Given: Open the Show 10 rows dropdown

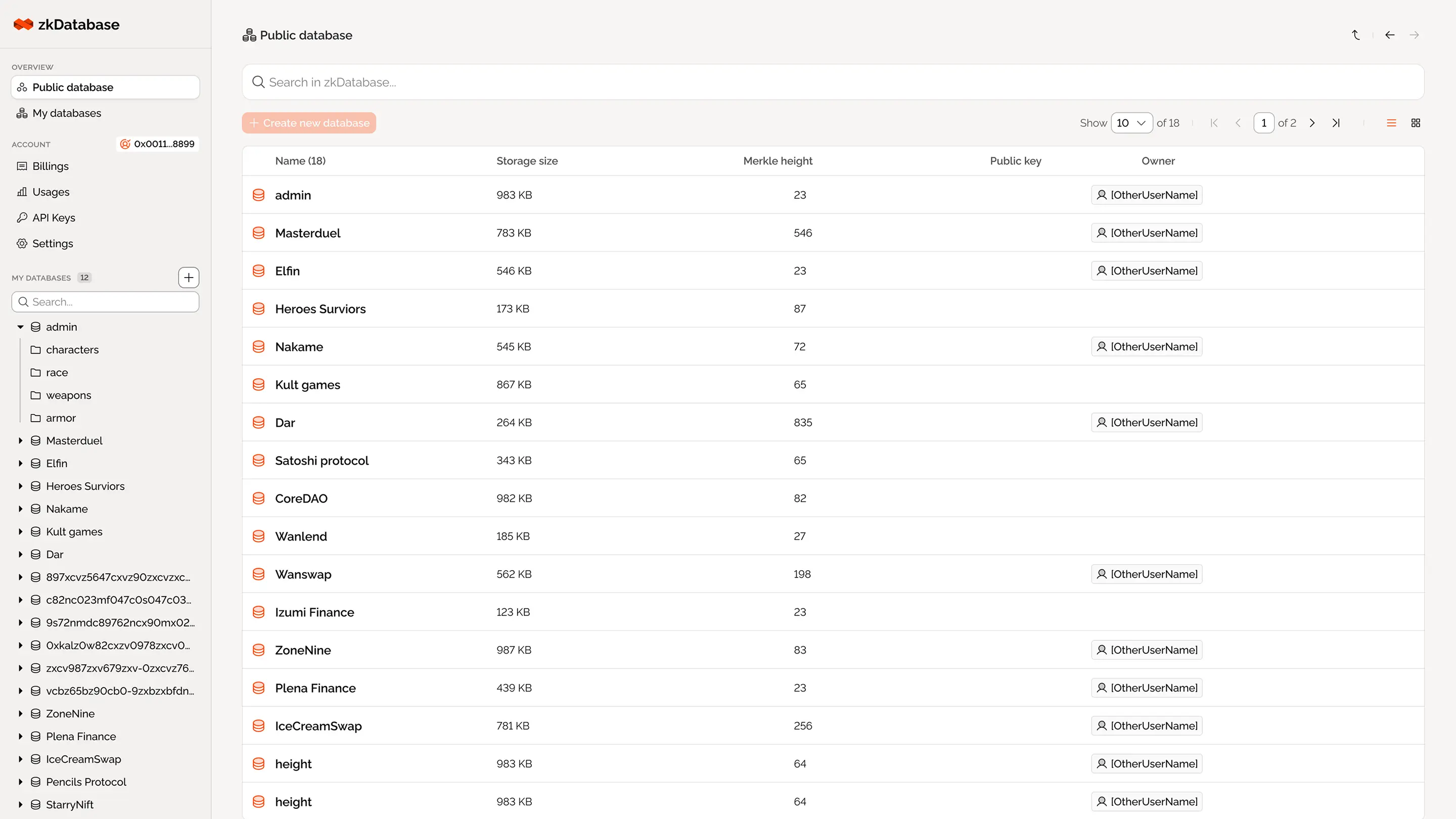Looking at the screenshot, I should point(1131,123).
